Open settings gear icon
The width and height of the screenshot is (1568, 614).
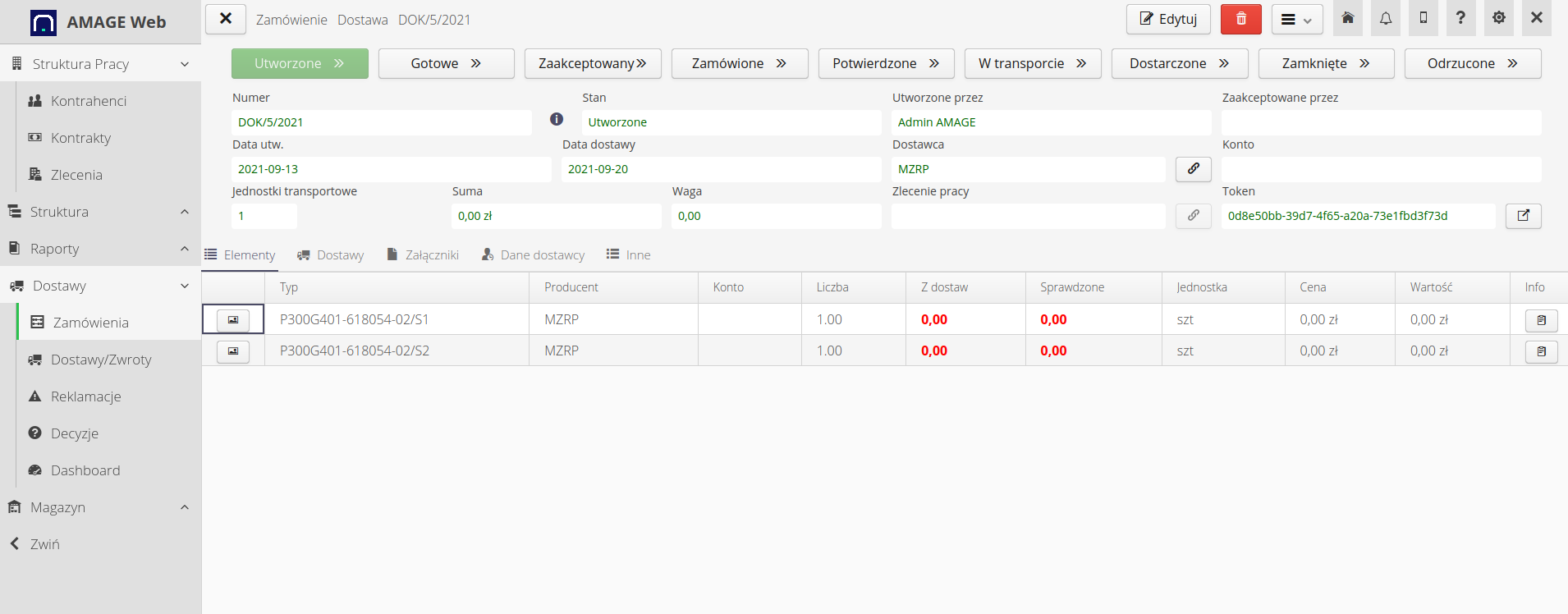(x=1499, y=19)
